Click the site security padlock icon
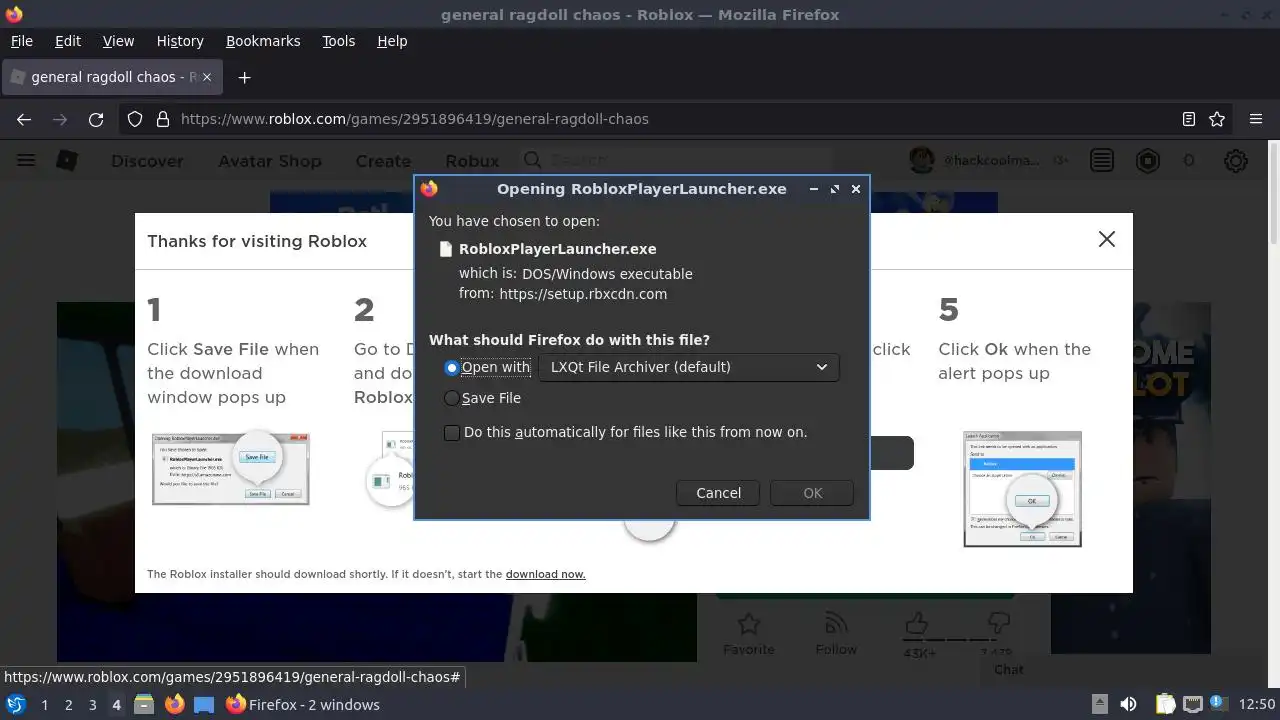Viewport: 1280px width, 720px height. pos(162,119)
